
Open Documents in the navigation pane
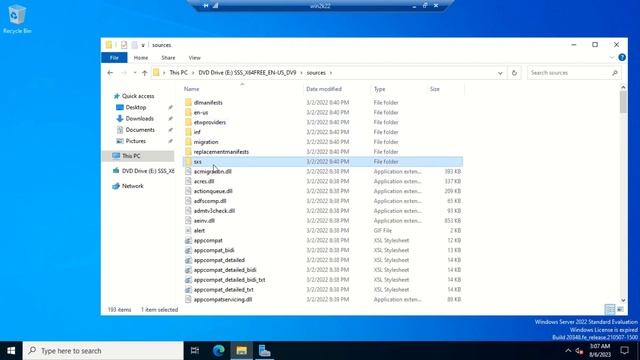coord(140,130)
